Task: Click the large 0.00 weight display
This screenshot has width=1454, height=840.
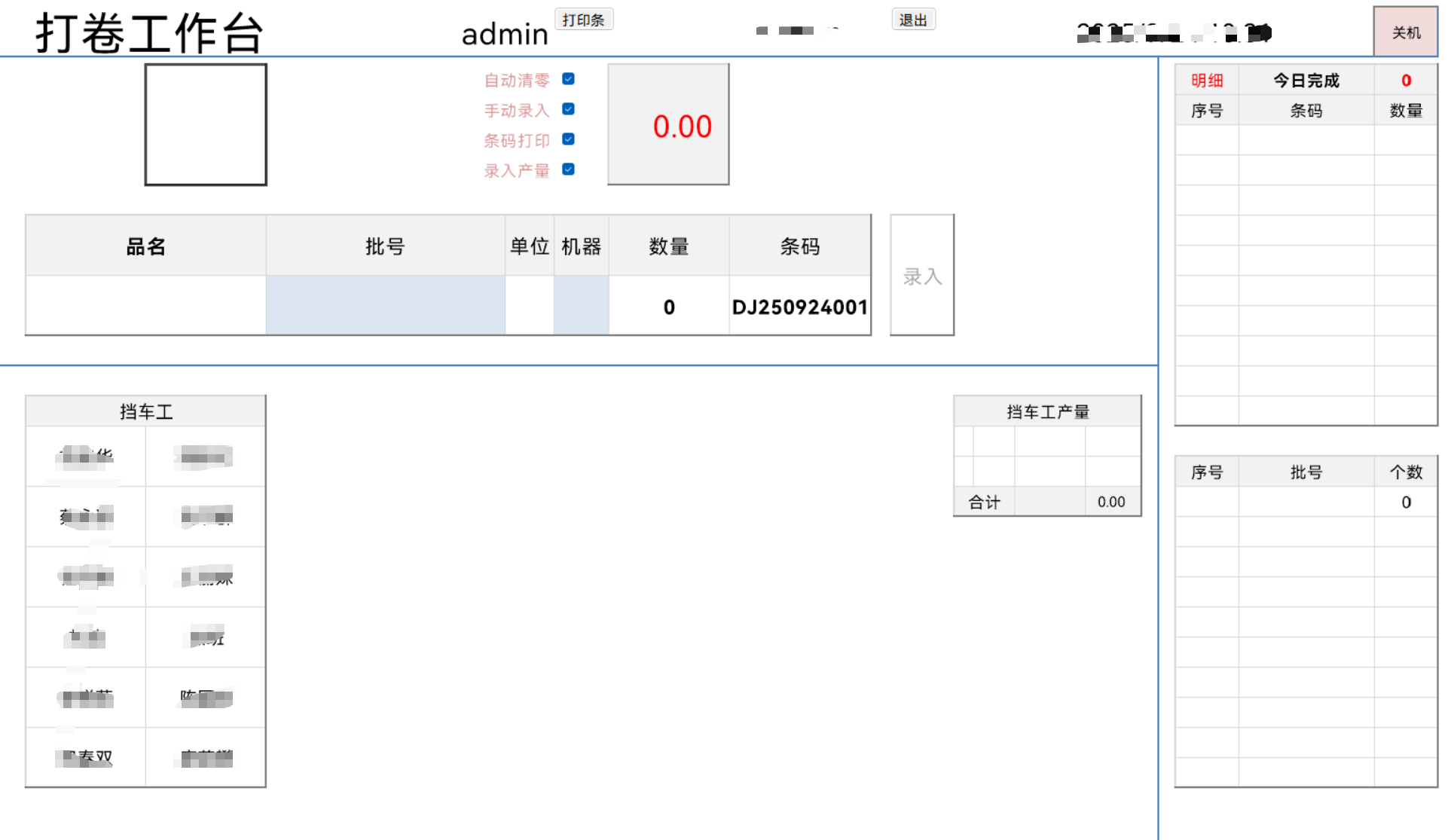Action: pyautogui.click(x=667, y=124)
